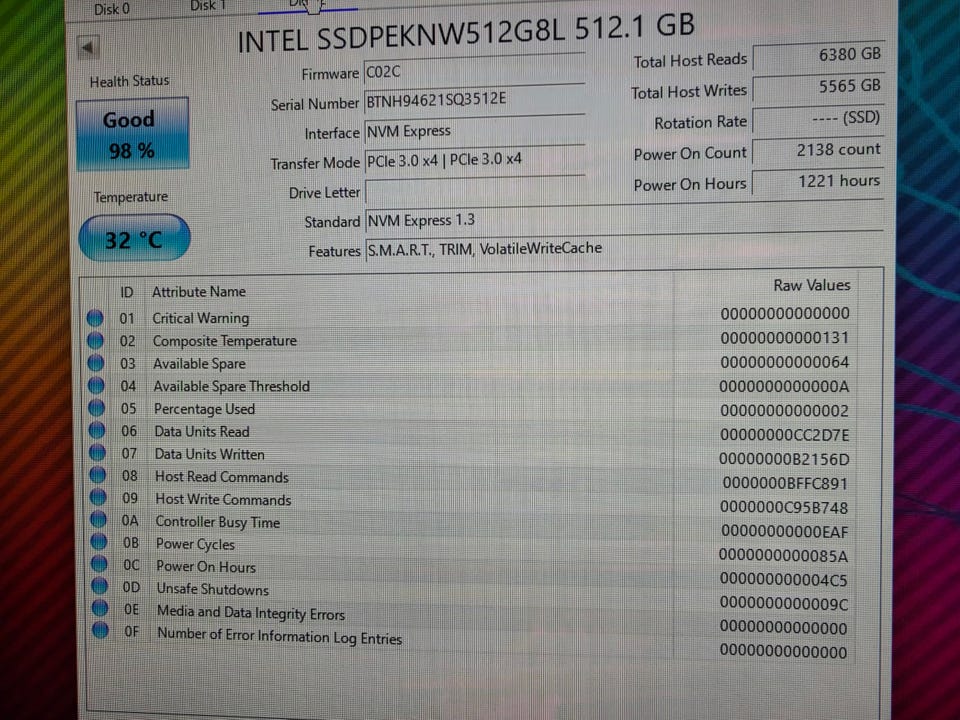Click the Good 98 % health status button
Viewport: 960px width, 720px height.
[x=132, y=133]
